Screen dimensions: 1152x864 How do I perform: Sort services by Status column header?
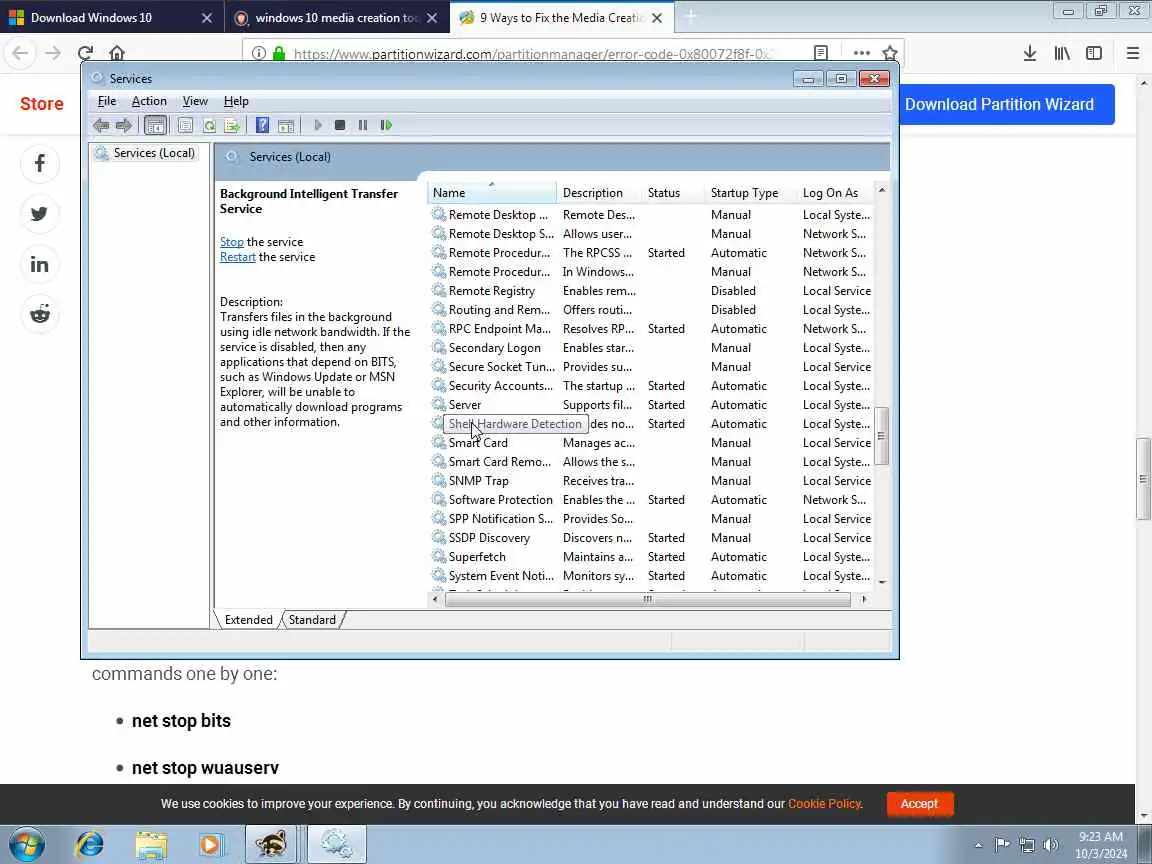[x=673, y=193]
